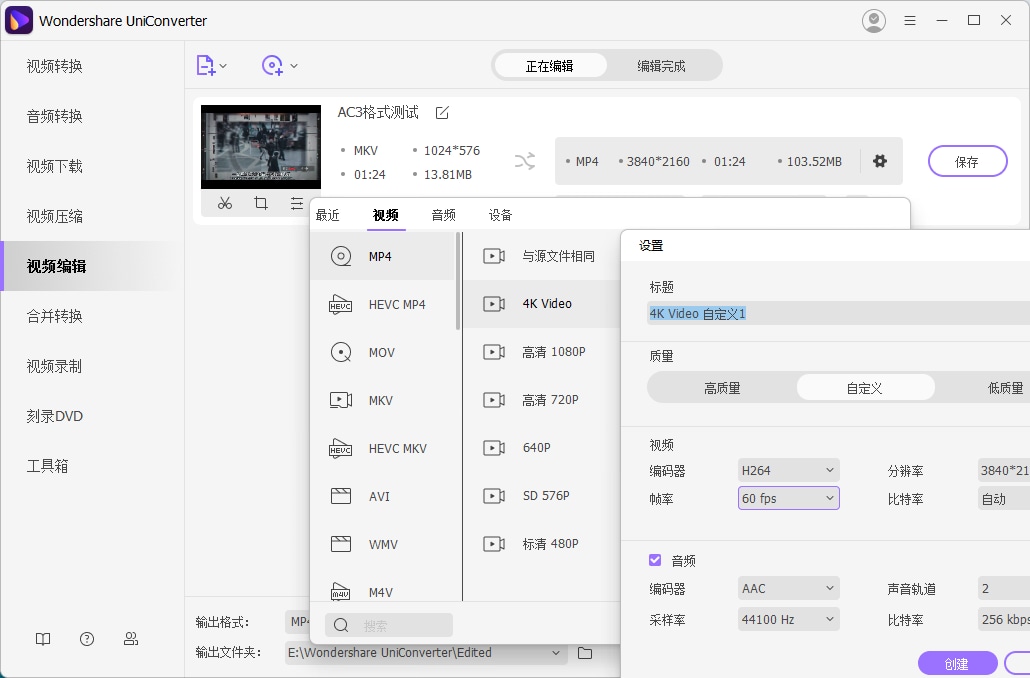Open the 44100 Hz sample rate dropdown

point(788,619)
